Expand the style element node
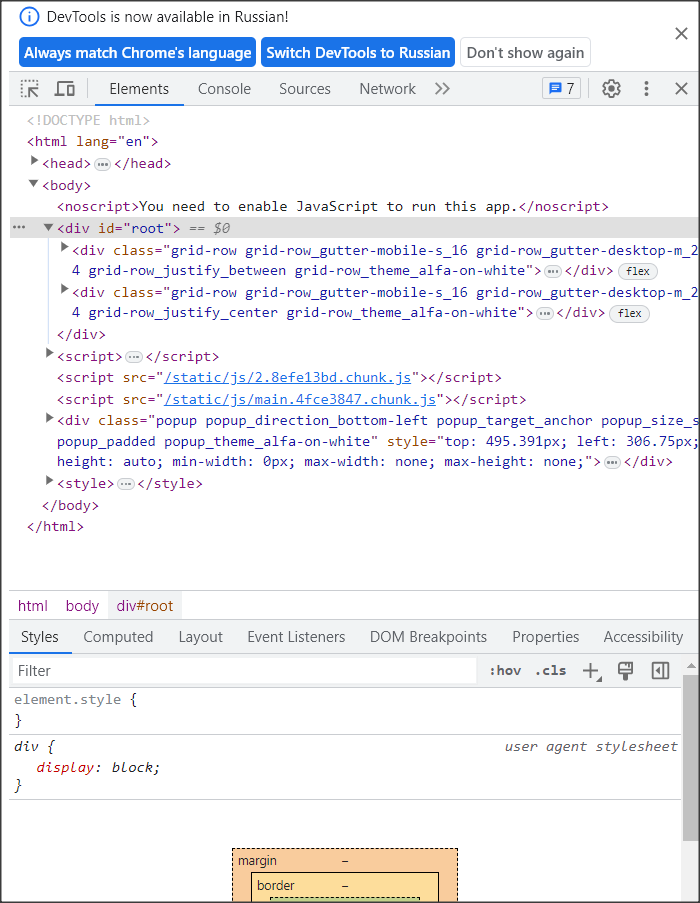 point(50,480)
